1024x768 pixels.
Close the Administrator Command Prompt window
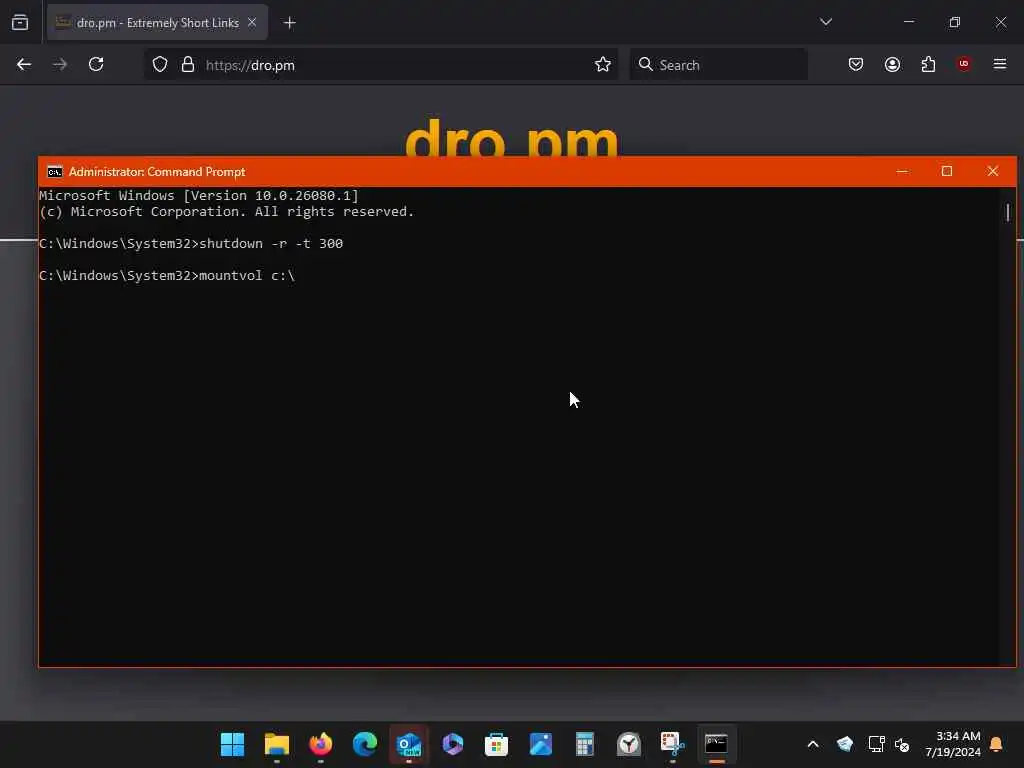click(993, 172)
